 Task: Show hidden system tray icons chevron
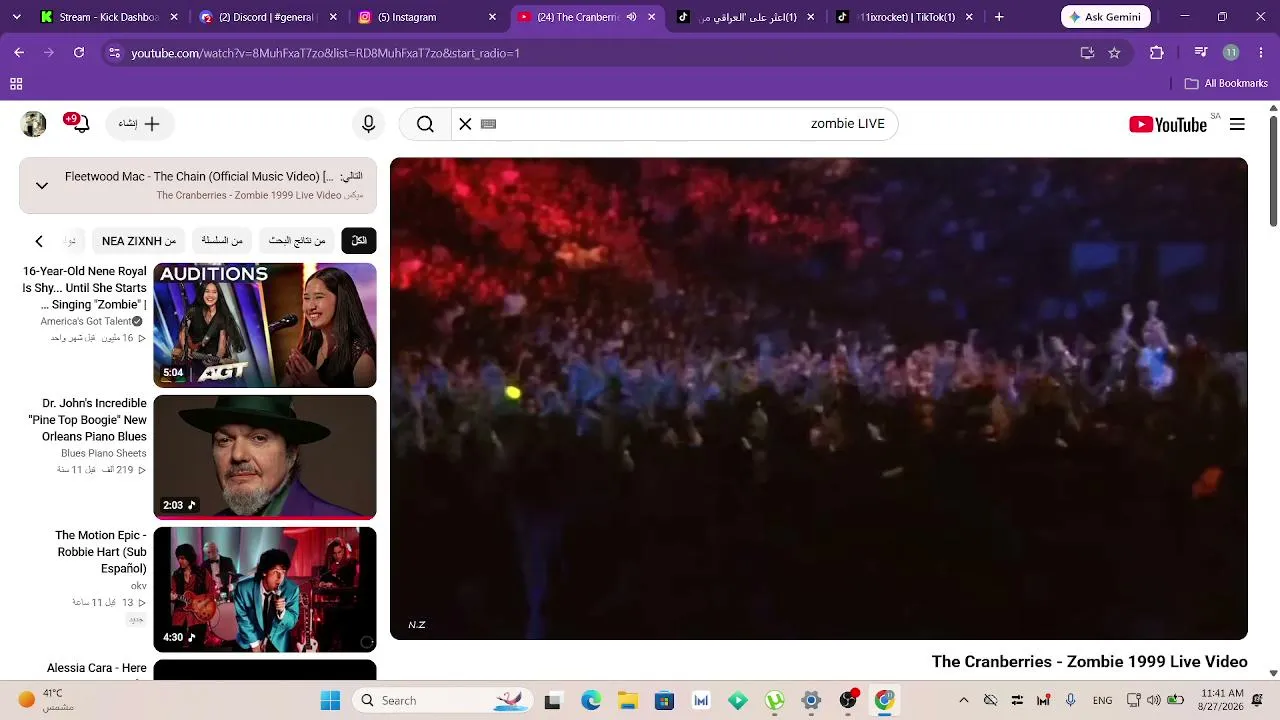[964, 700]
